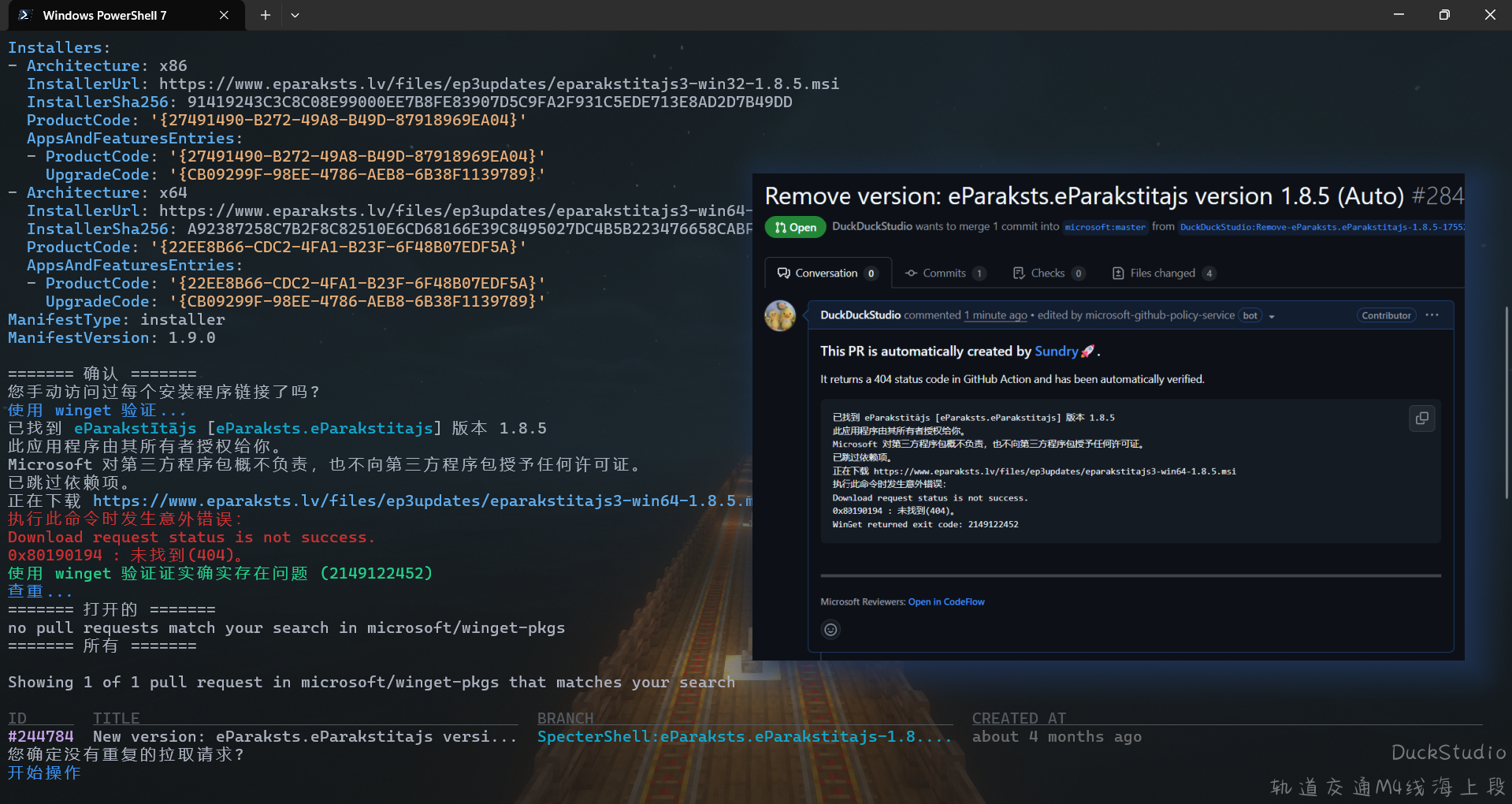Open the microsoft:master branch link
The height and width of the screenshot is (804, 1512).
pyautogui.click(x=1105, y=227)
